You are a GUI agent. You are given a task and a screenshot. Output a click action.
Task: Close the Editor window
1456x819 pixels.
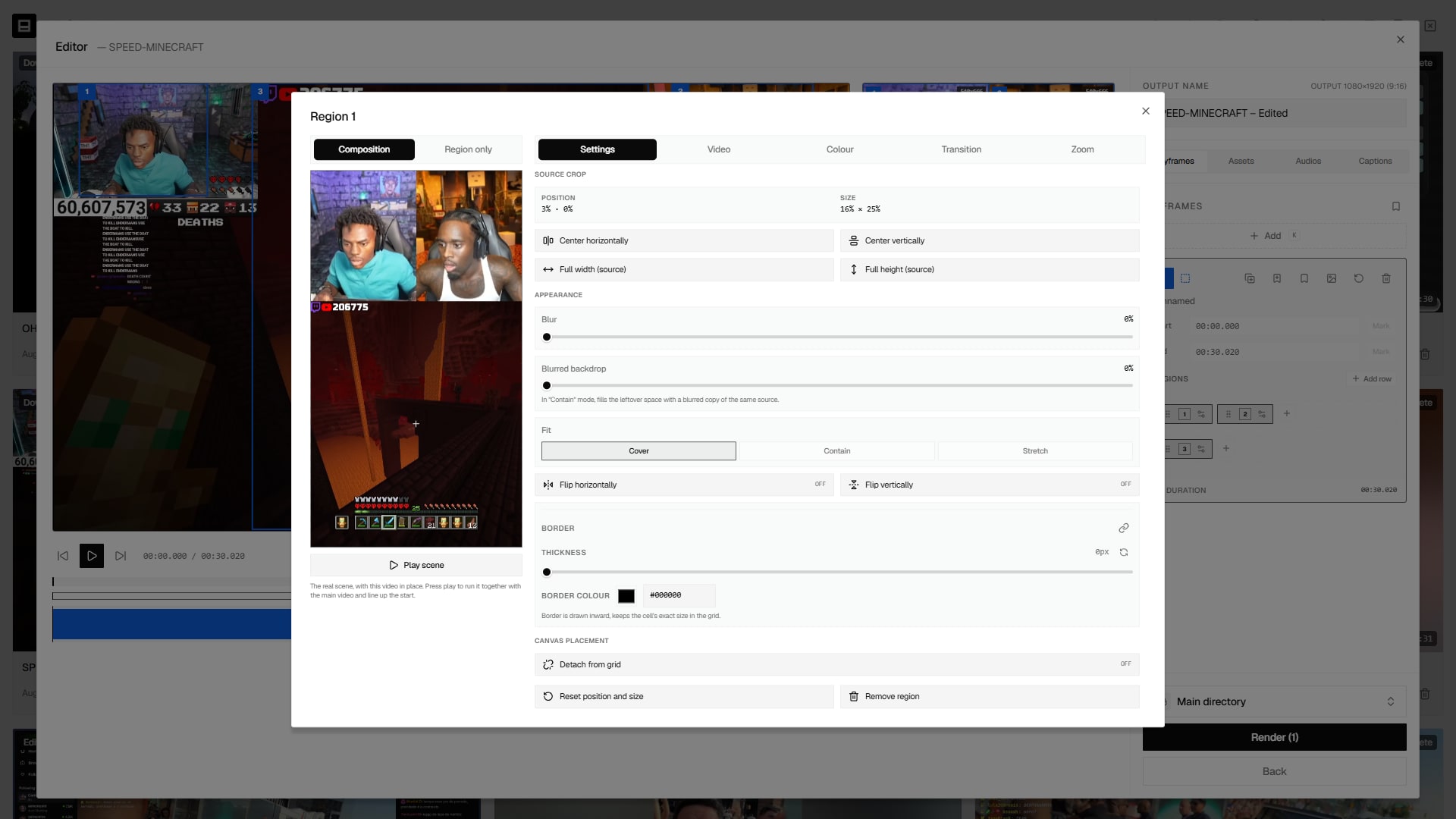(1401, 39)
